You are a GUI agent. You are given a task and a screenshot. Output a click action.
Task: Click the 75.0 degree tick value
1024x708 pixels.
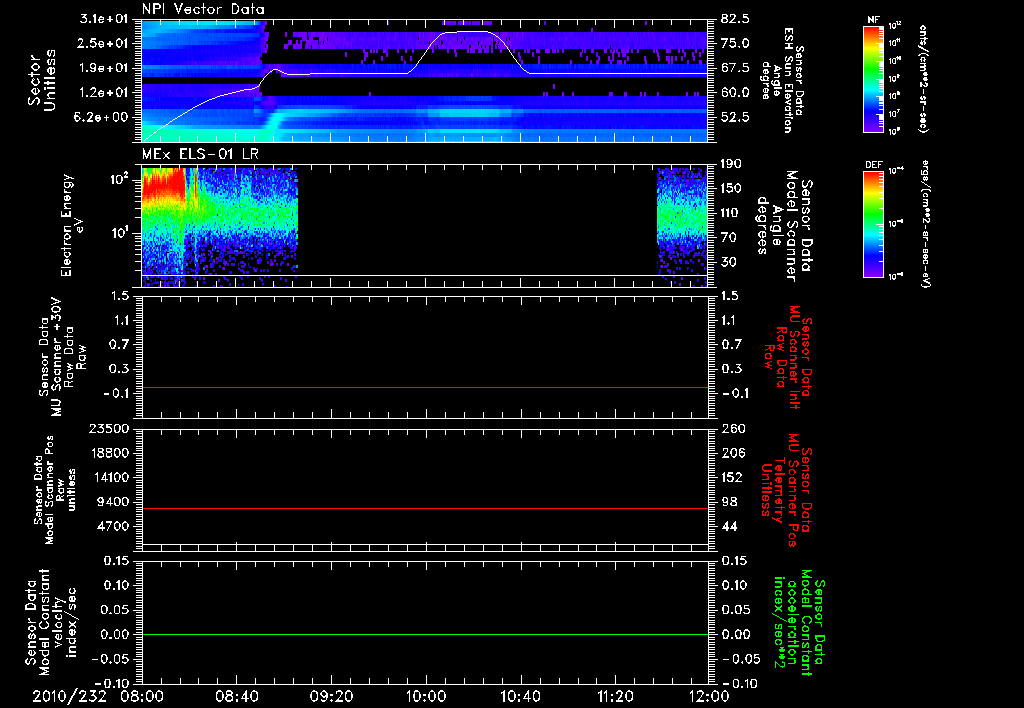tap(735, 43)
